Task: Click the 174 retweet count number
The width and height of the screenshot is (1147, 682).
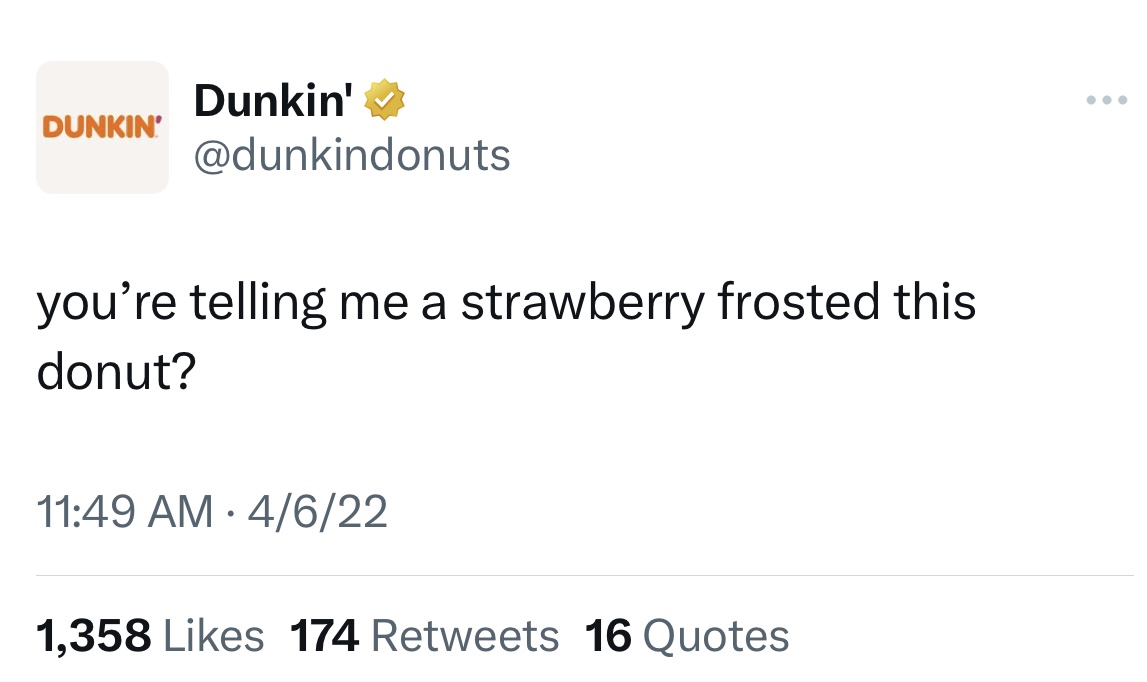Action: 324,635
